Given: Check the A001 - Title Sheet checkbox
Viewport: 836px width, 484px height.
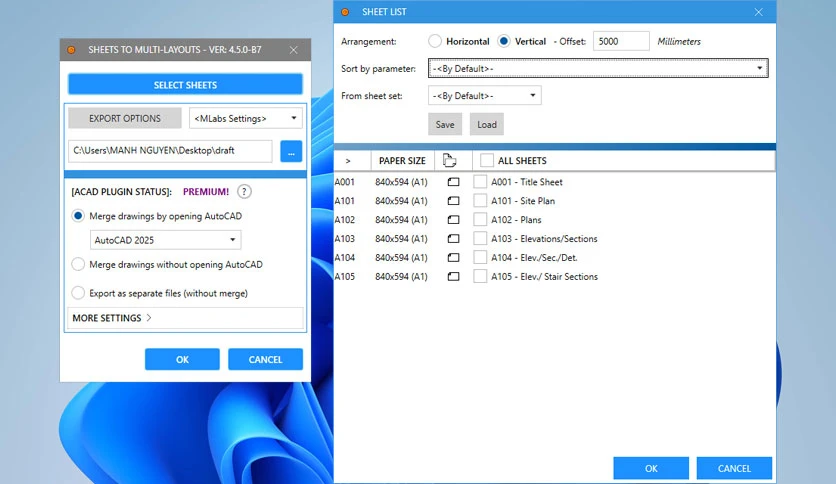Looking at the screenshot, I should point(480,182).
